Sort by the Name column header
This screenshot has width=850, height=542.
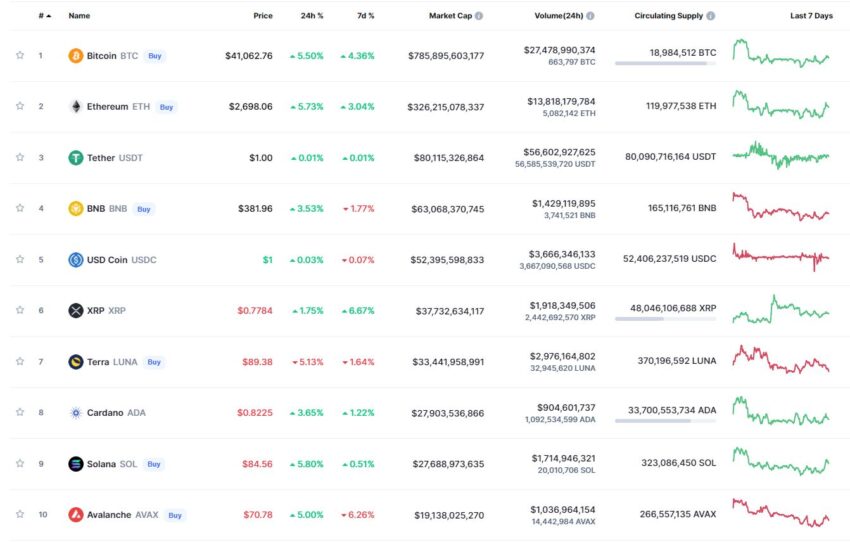click(x=79, y=16)
